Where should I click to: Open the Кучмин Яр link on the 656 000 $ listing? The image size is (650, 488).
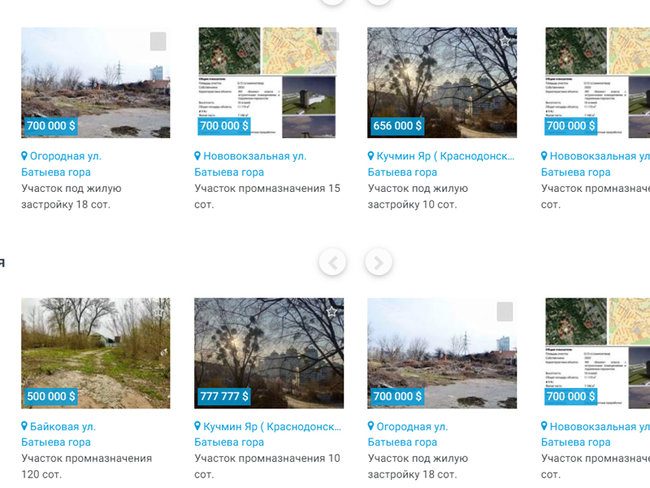tap(446, 156)
